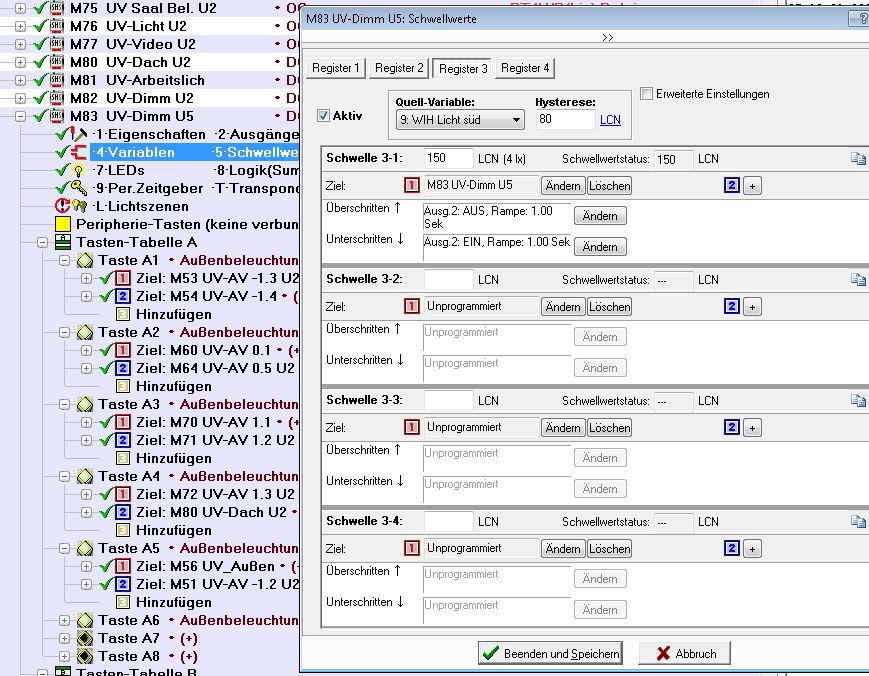Click the red target 1 icon in Schwelle 3-1

point(412,185)
